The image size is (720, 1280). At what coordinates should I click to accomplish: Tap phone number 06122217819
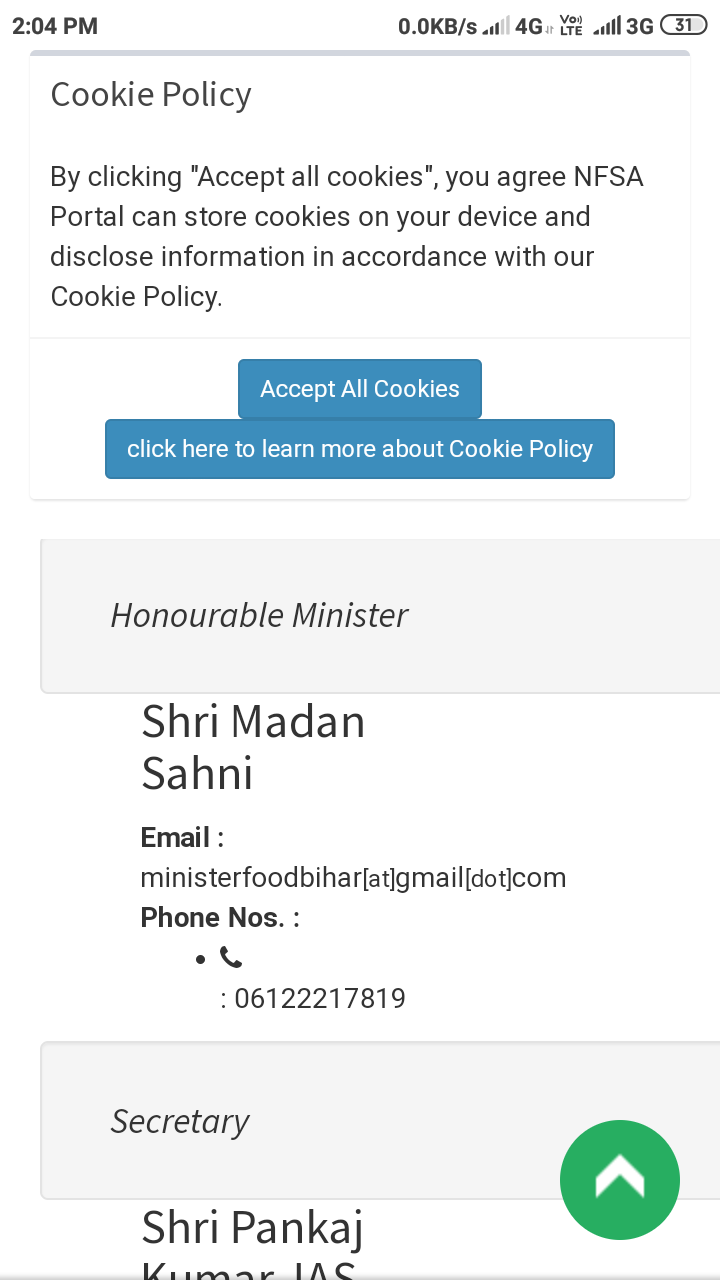[x=320, y=998]
